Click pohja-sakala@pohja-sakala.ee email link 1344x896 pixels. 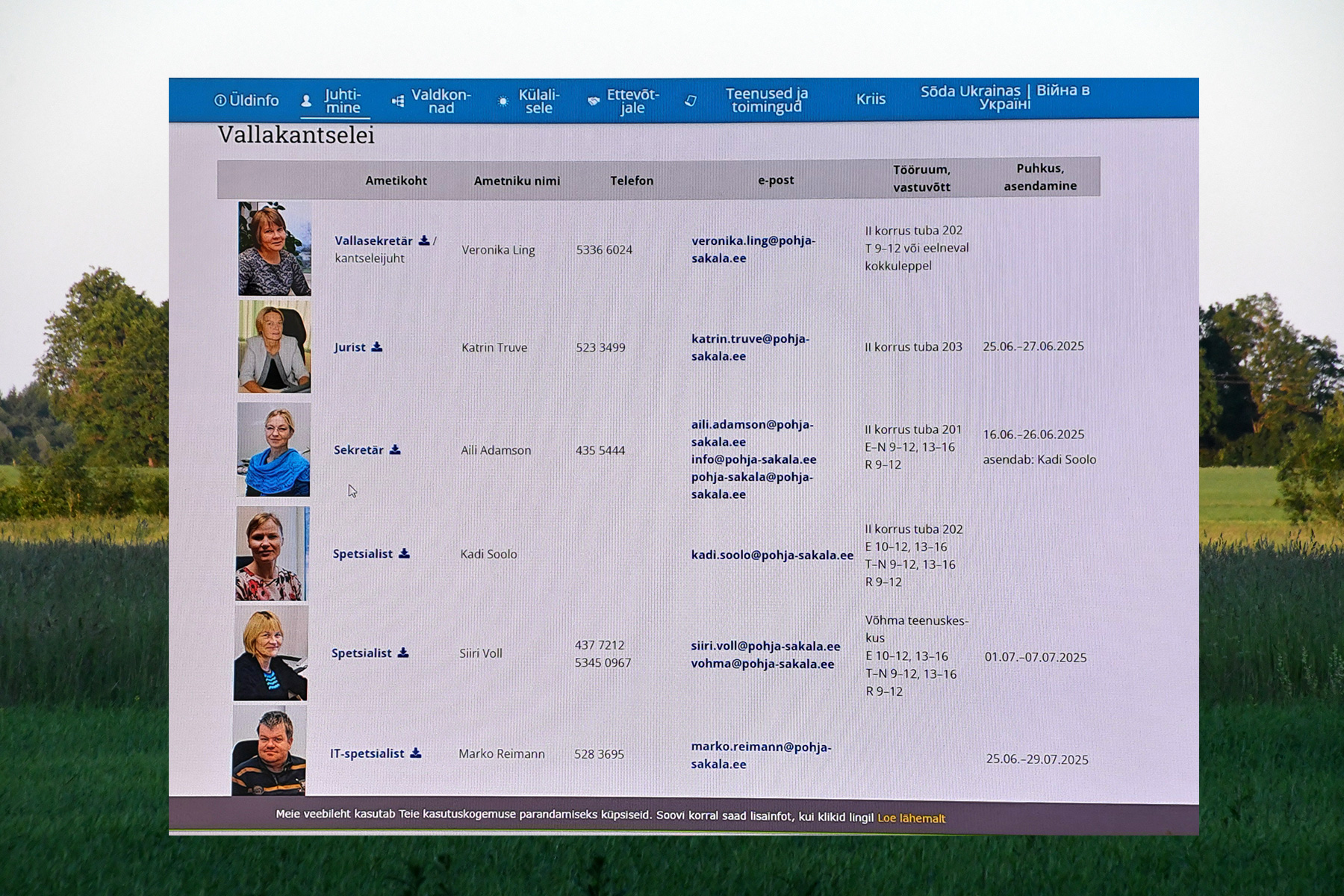[x=752, y=485]
